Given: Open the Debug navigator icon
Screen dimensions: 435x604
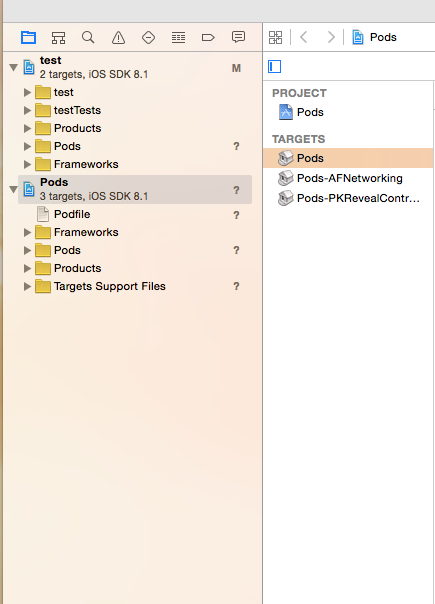Looking at the screenshot, I should [x=178, y=37].
